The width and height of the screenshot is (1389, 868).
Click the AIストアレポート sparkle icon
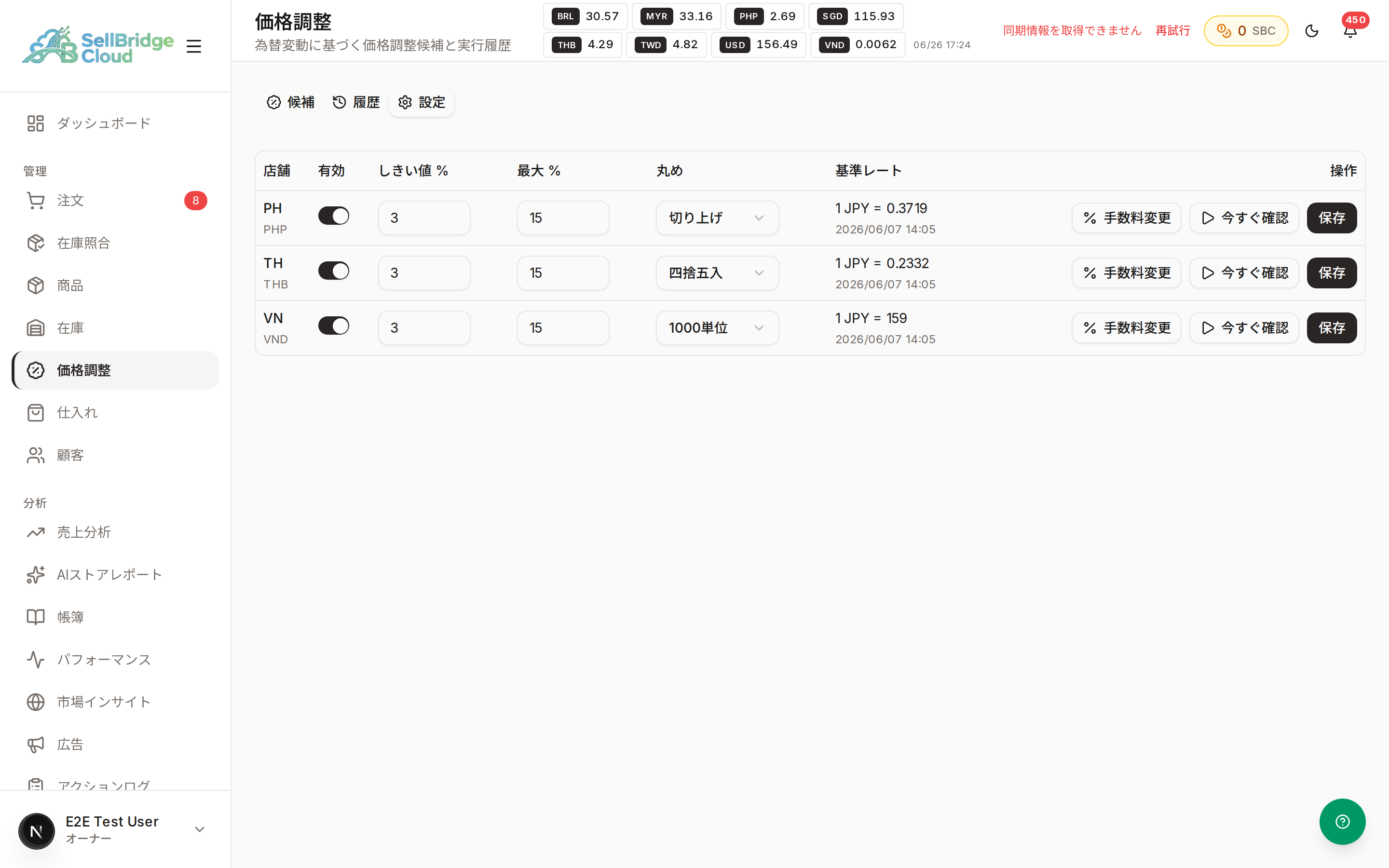click(36, 575)
